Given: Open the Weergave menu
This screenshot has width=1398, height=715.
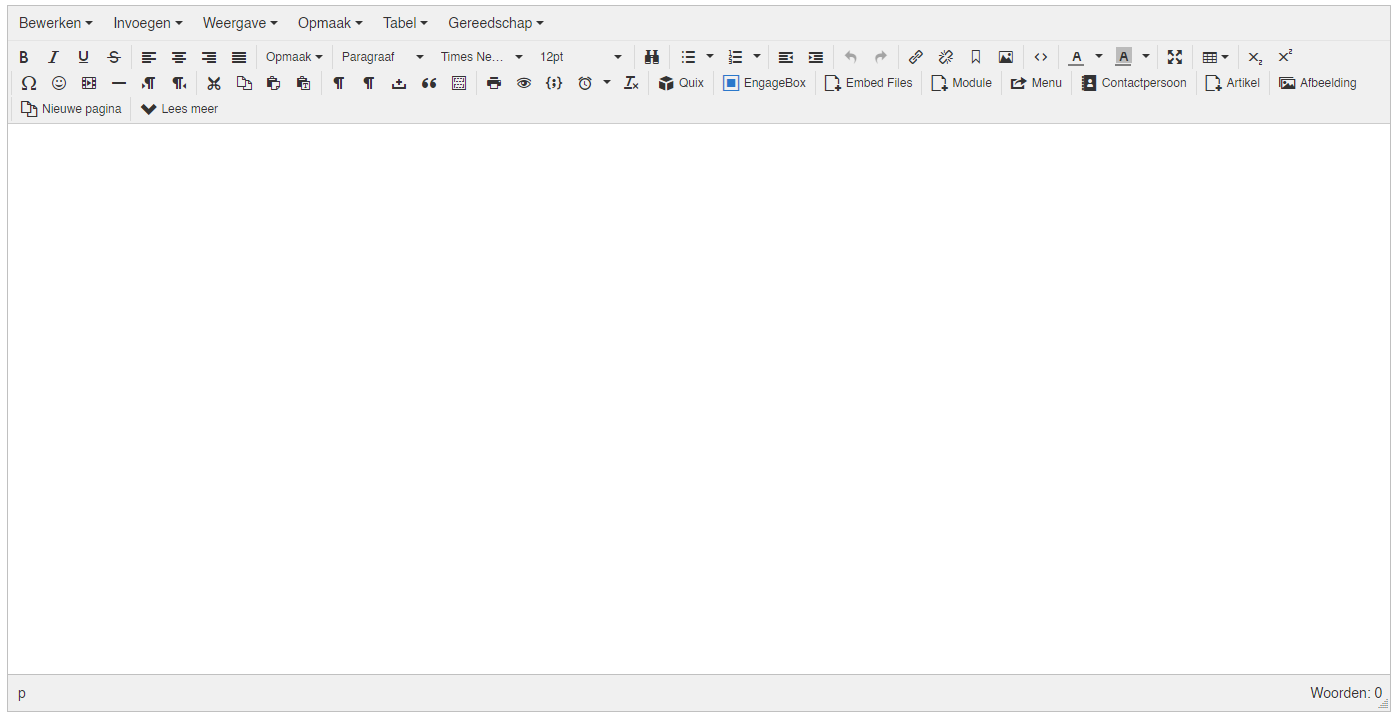Looking at the screenshot, I should pos(240,23).
